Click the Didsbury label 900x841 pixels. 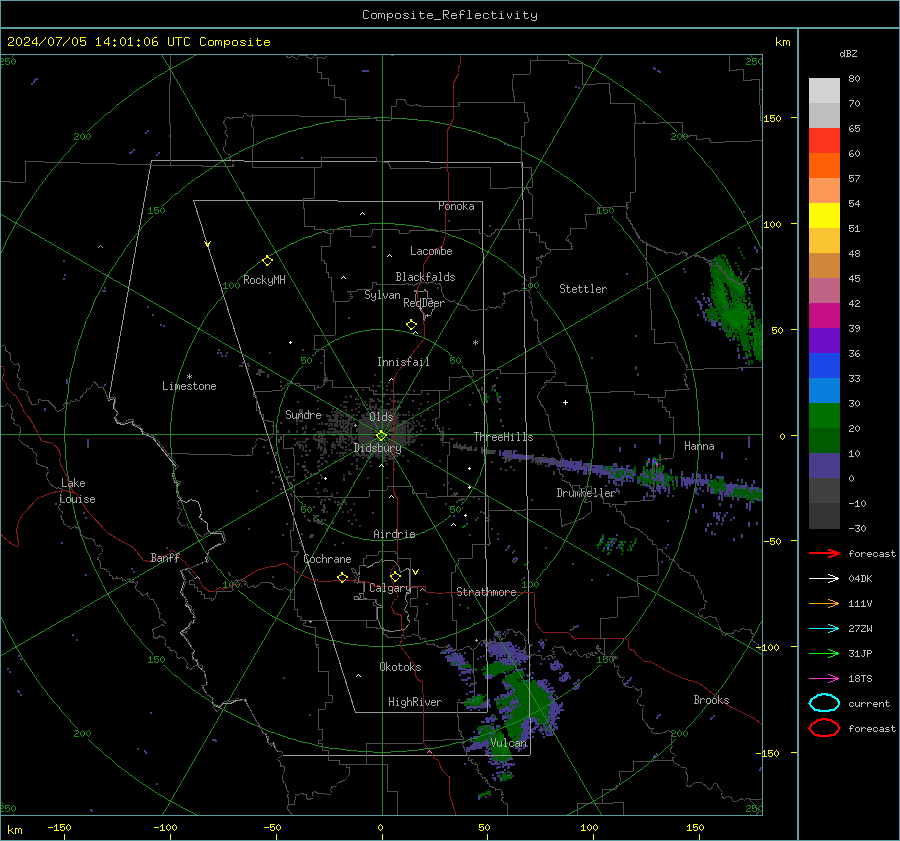(x=377, y=448)
